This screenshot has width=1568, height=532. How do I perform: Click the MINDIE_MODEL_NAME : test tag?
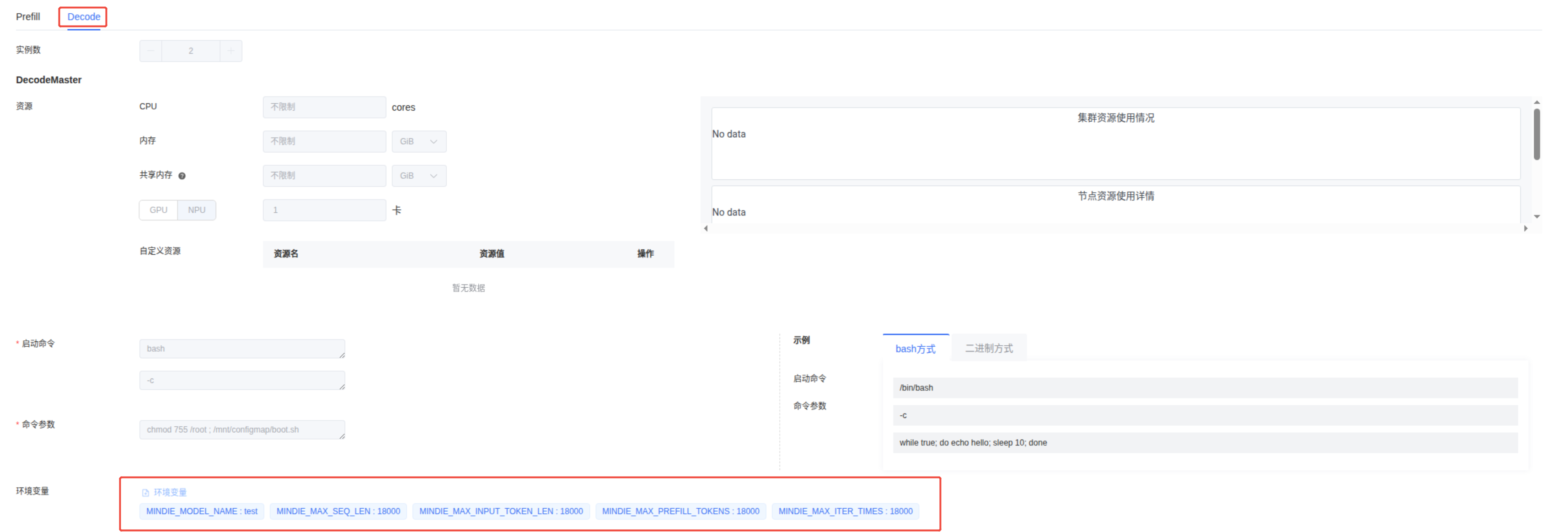click(x=202, y=511)
